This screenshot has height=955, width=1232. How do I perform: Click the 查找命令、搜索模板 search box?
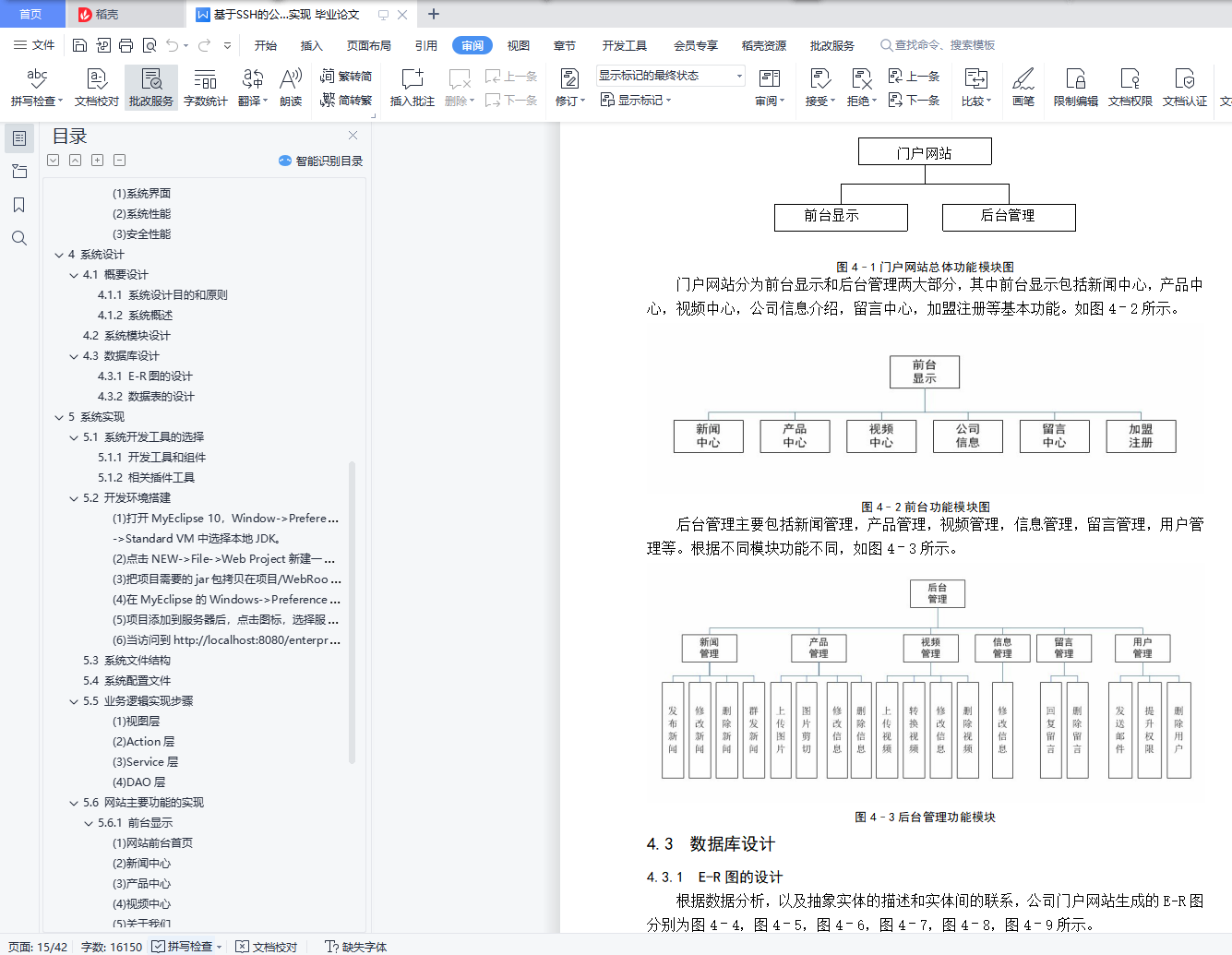938,45
